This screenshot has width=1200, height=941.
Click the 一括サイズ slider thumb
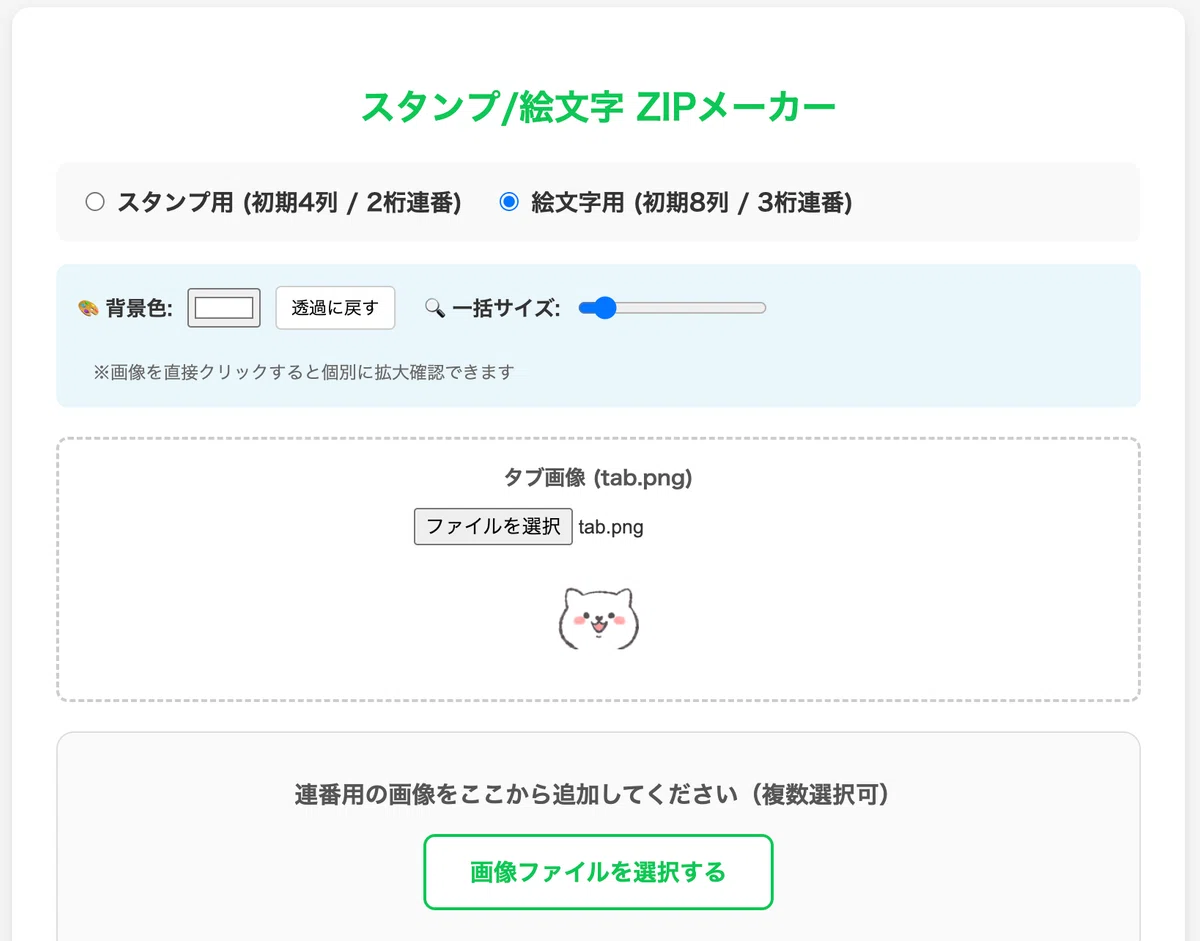[x=604, y=308]
